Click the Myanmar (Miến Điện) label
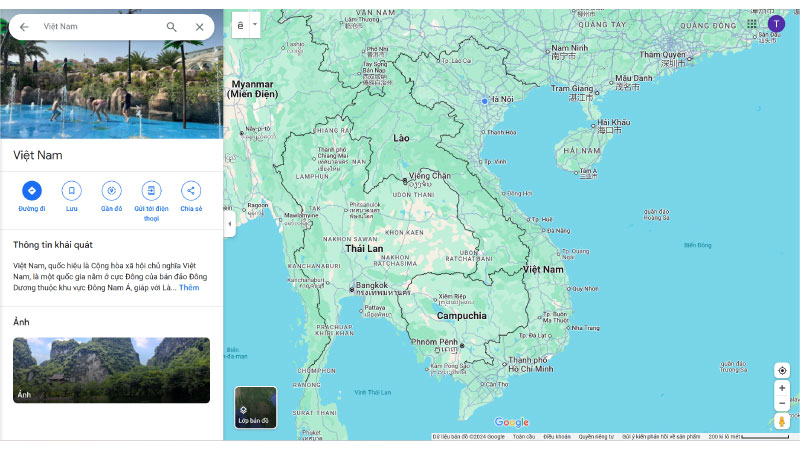The height and width of the screenshot is (450, 800). [x=253, y=89]
